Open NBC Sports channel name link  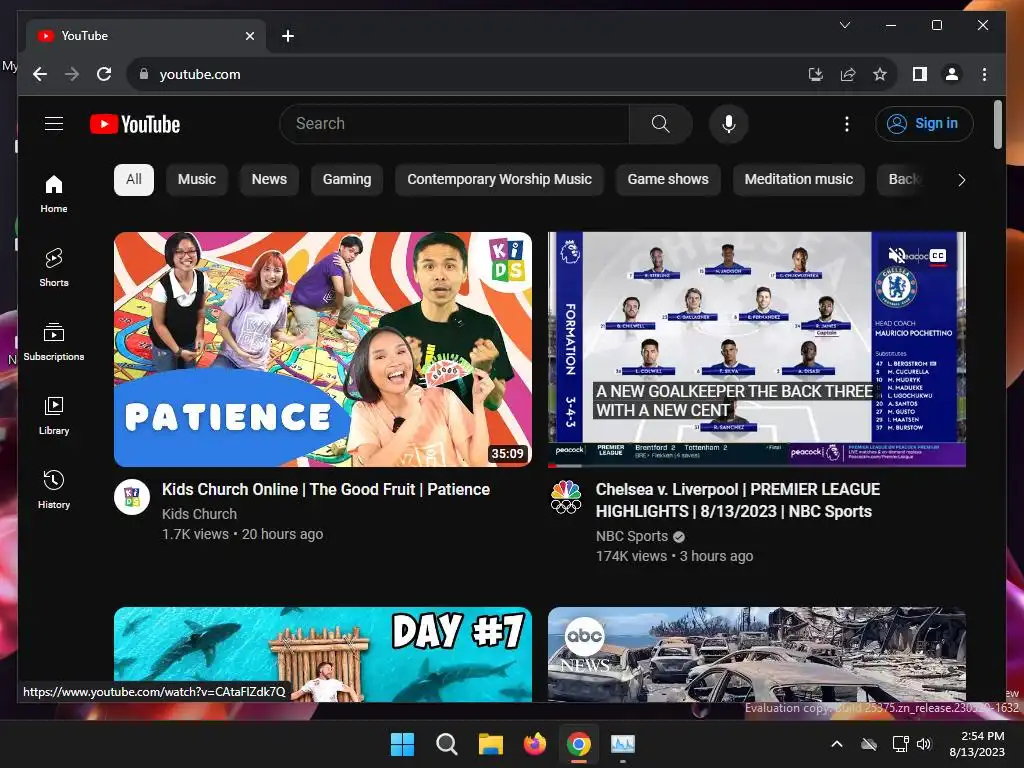[632, 536]
